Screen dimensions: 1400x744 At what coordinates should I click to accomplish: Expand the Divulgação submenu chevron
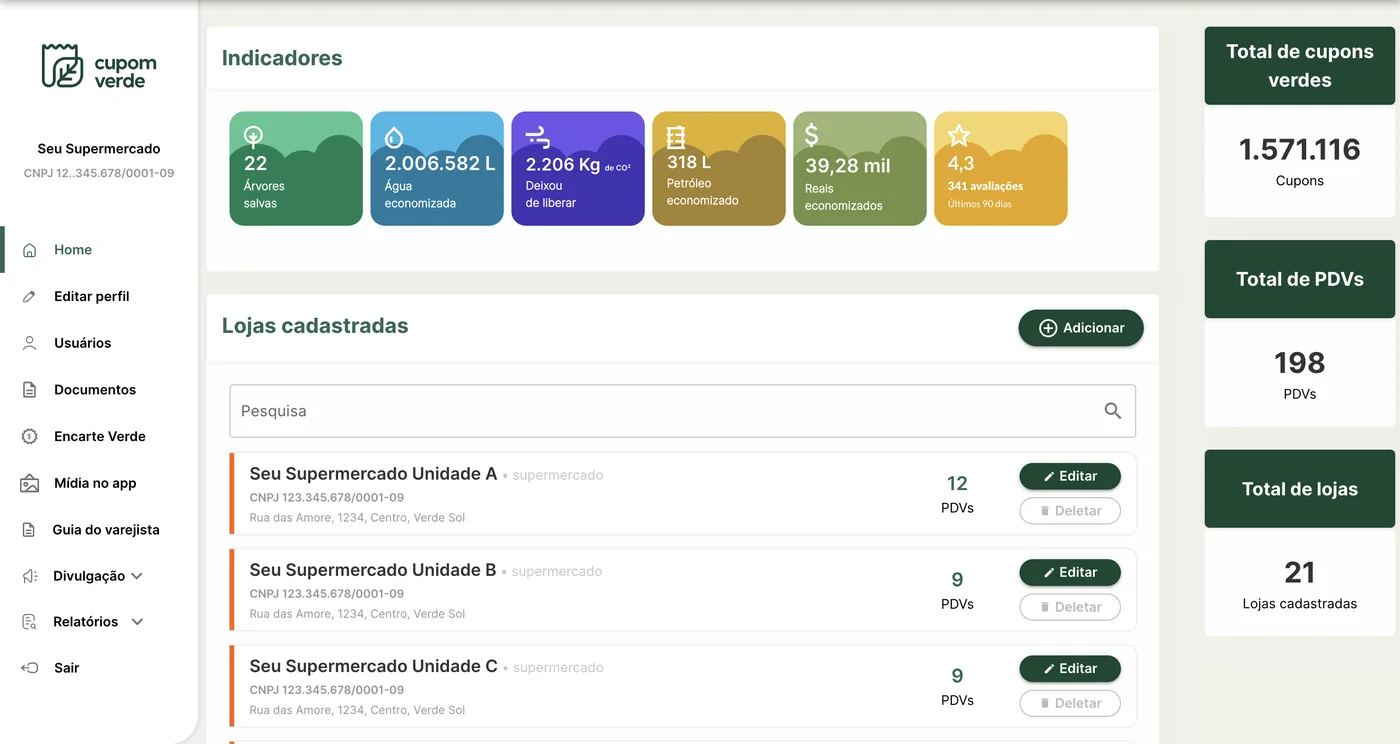(x=137, y=576)
